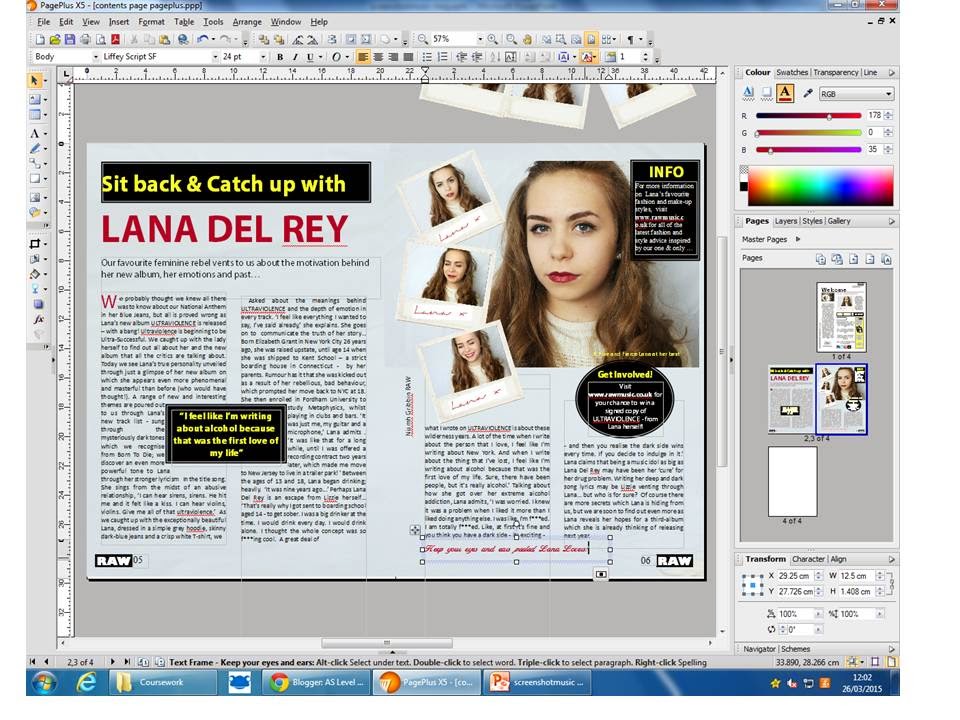Select the Text colour button in Colour tab
This screenshot has width=960, height=720.
(x=785, y=92)
